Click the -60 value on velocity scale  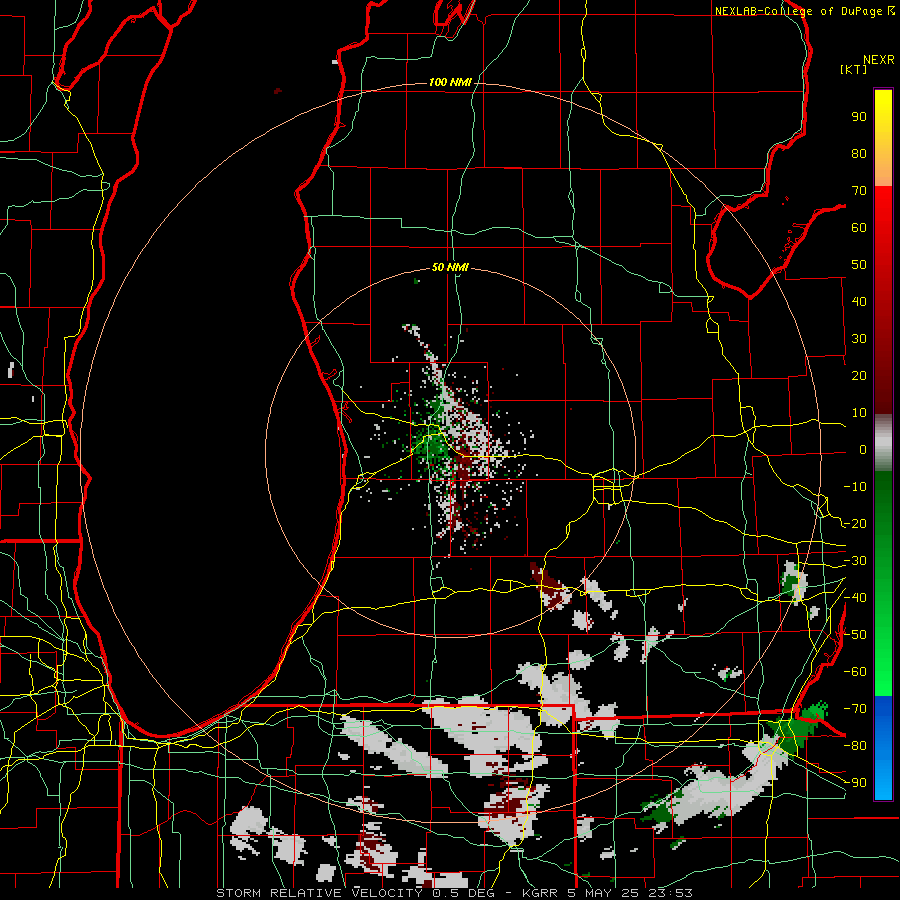coord(855,672)
